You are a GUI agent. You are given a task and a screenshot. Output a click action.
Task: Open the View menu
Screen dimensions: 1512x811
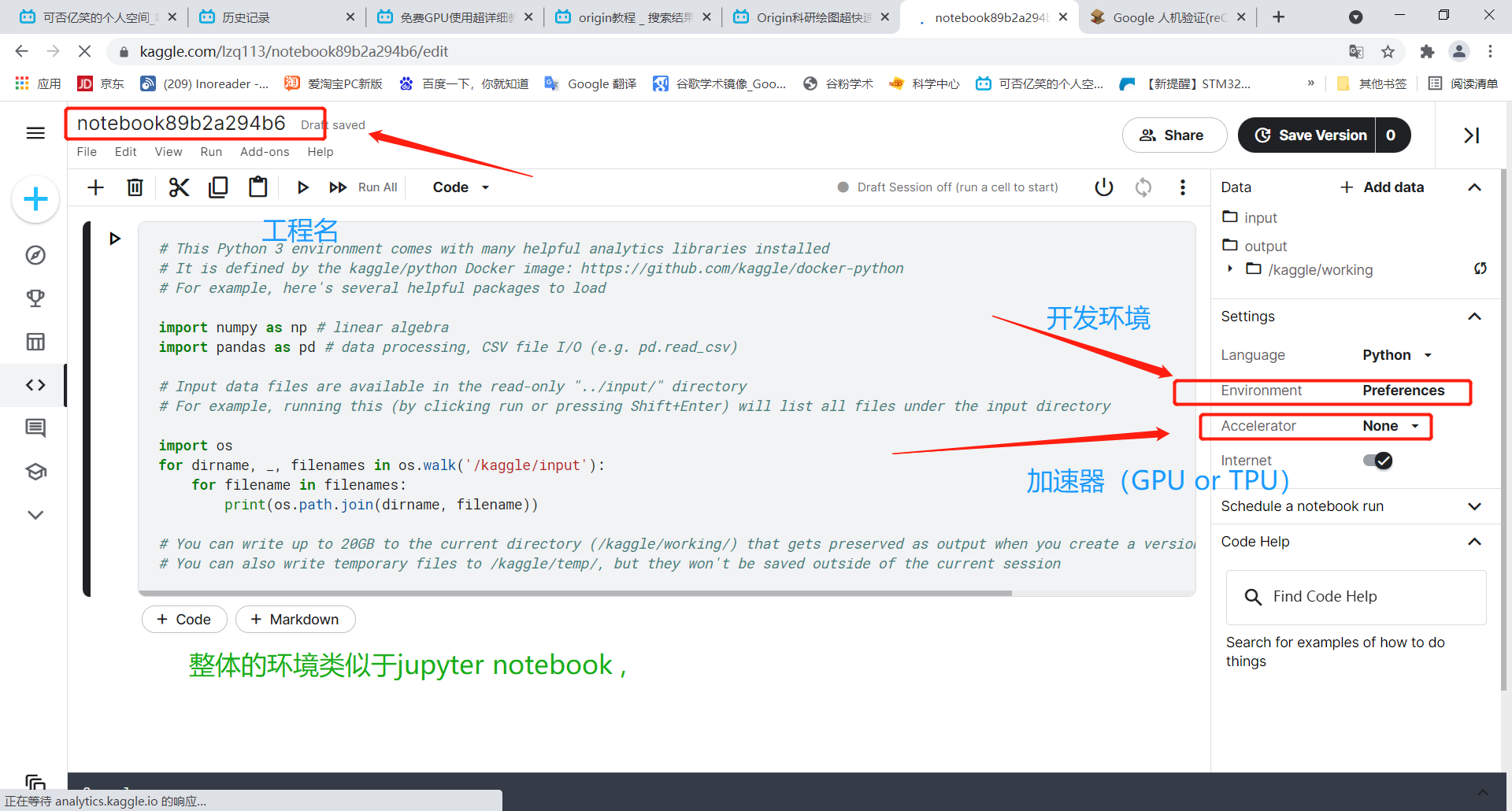pos(169,152)
